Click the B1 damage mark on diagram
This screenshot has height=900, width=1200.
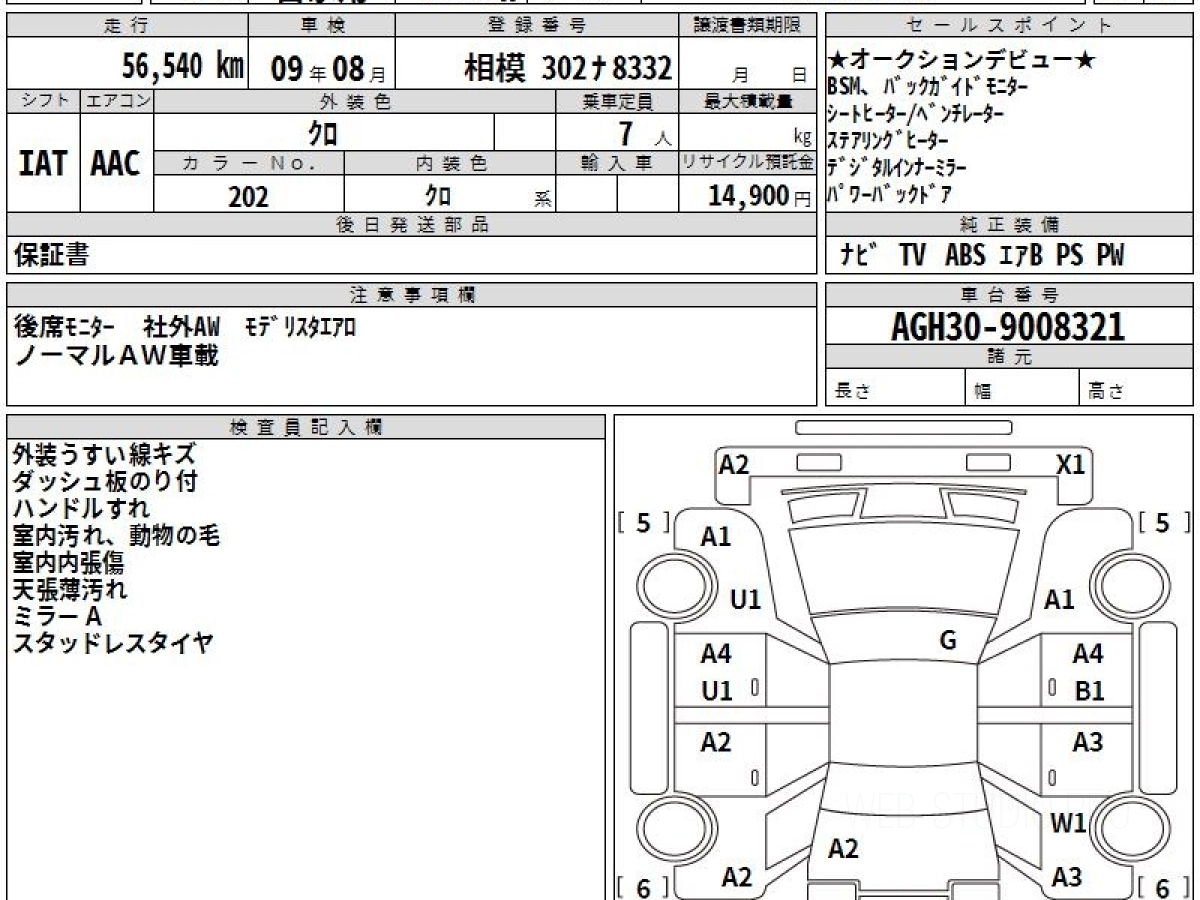(x=1089, y=690)
